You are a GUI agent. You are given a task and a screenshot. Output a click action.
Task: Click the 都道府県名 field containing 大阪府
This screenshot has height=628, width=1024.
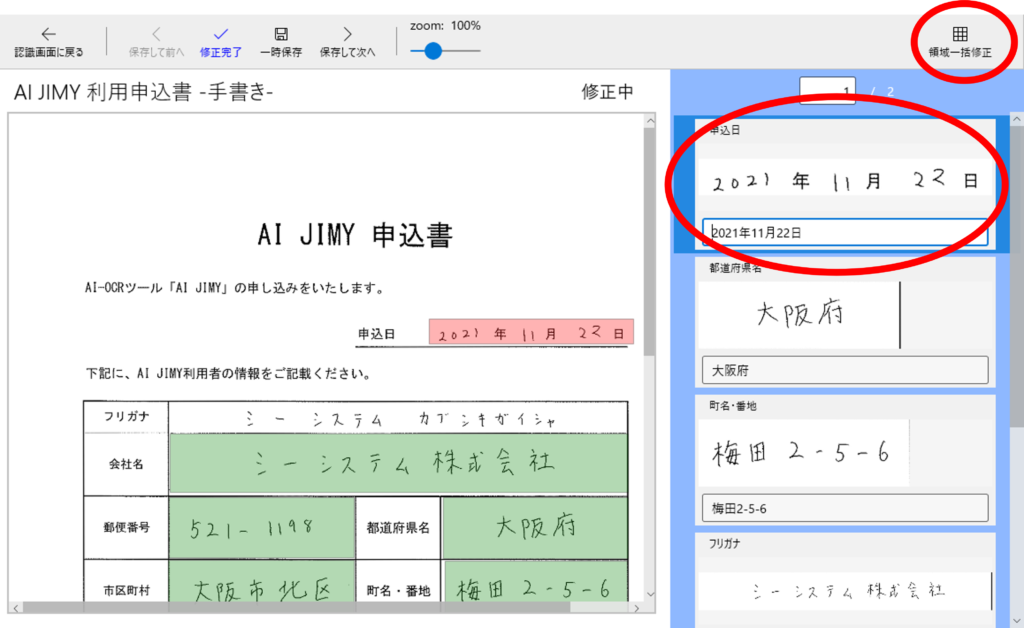pyautogui.click(x=844, y=370)
